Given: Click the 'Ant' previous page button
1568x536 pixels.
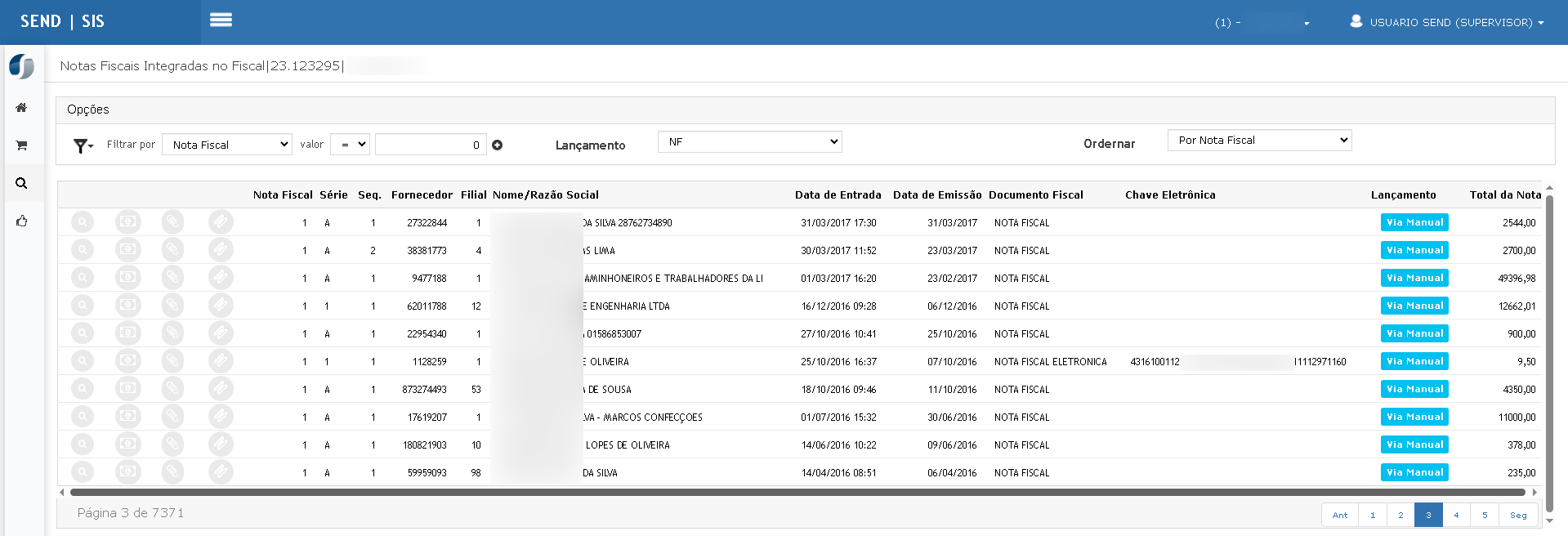Looking at the screenshot, I should click(x=1340, y=515).
